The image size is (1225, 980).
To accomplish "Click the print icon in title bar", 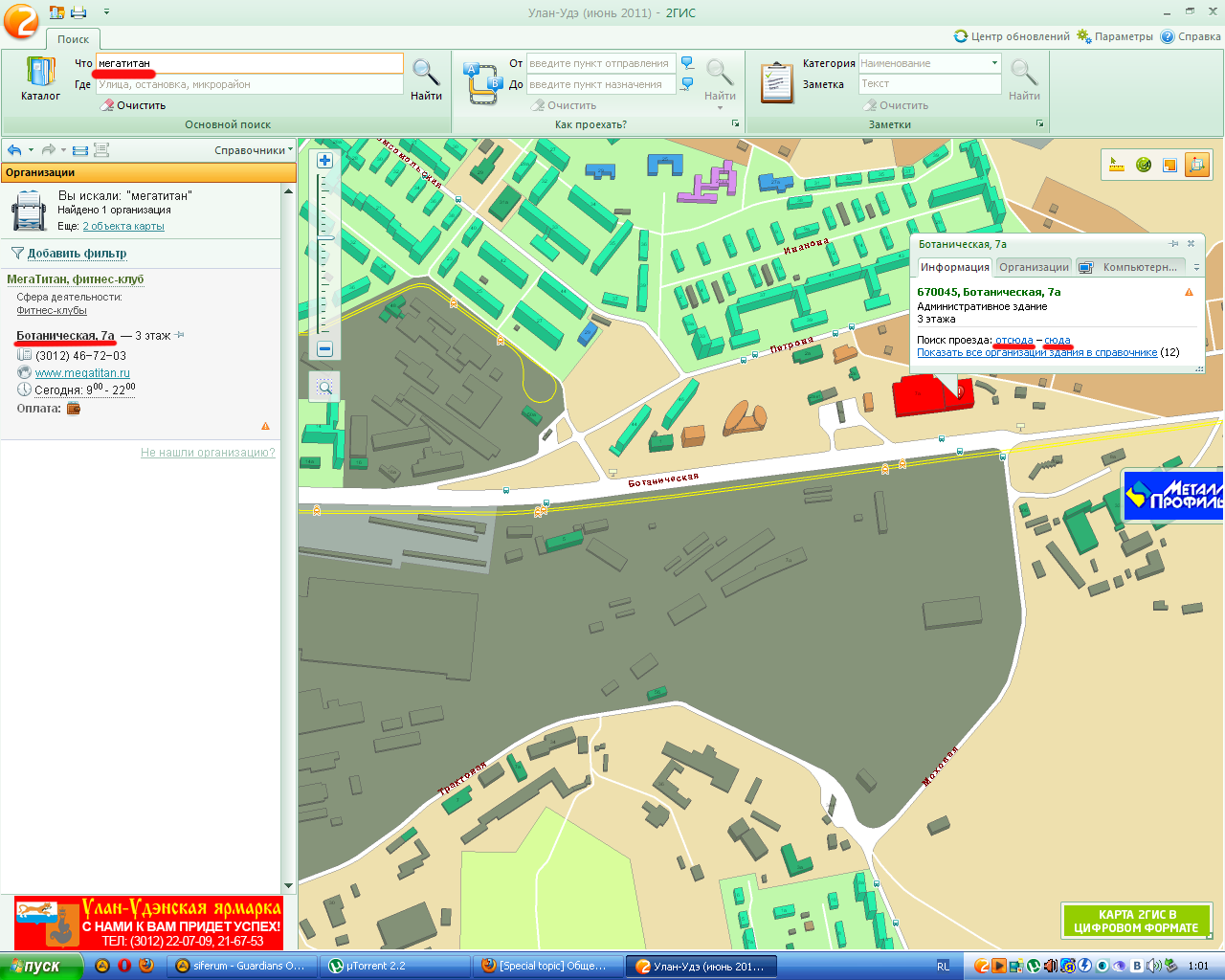I will [x=78, y=12].
